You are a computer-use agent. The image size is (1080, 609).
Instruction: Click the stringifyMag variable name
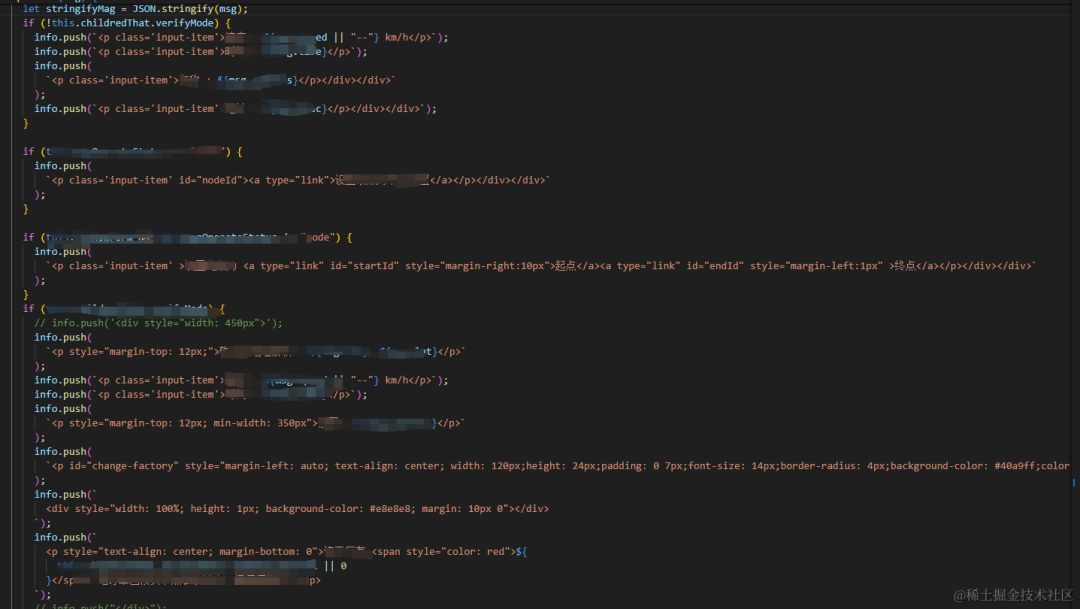click(x=83, y=9)
